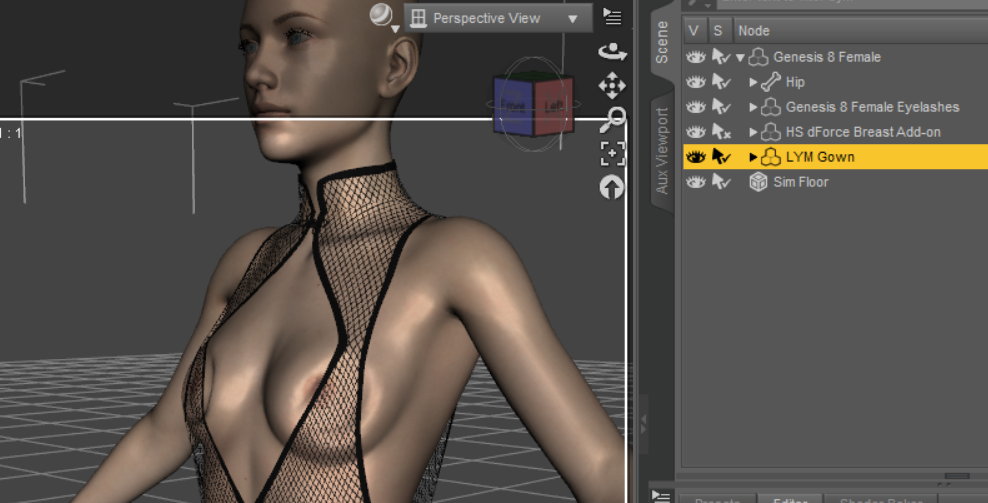The height and width of the screenshot is (503, 988).
Task: Click the Hip bone icon
Action: click(771, 82)
